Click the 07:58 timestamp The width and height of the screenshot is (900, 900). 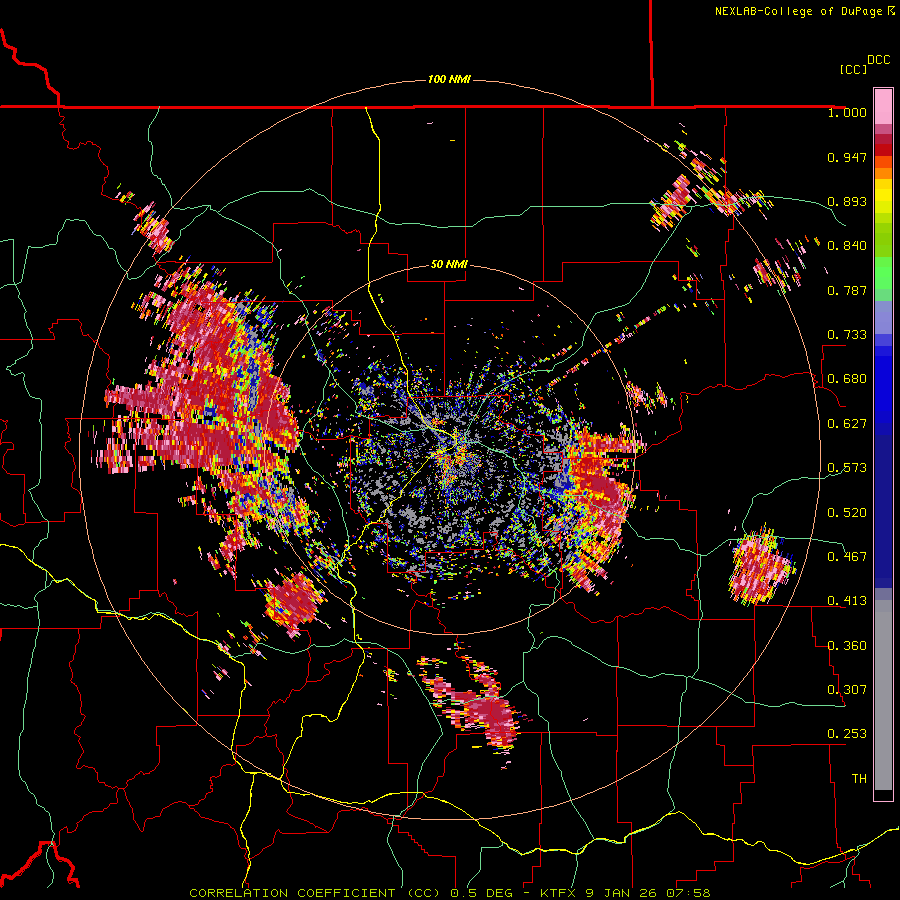point(688,893)
